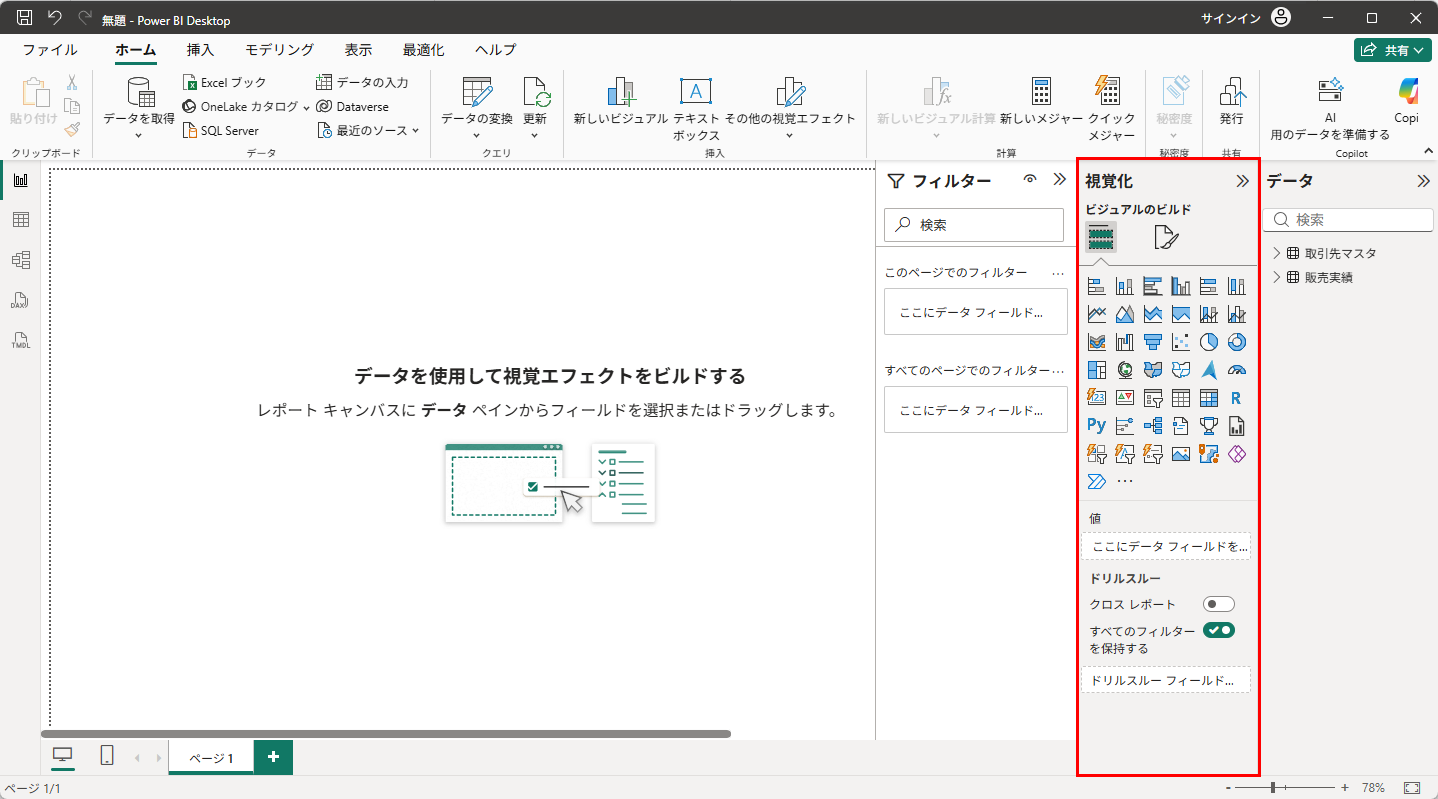Screen dimensions: 1438x799
Task: Switch to Table view in left sidebar
Action: click(20, 220)
